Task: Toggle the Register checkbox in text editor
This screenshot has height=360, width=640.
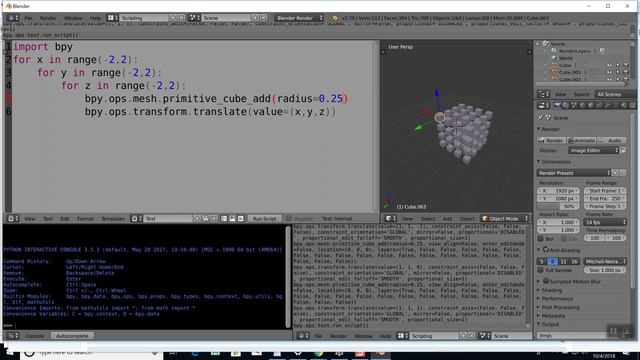Action: 289,219
